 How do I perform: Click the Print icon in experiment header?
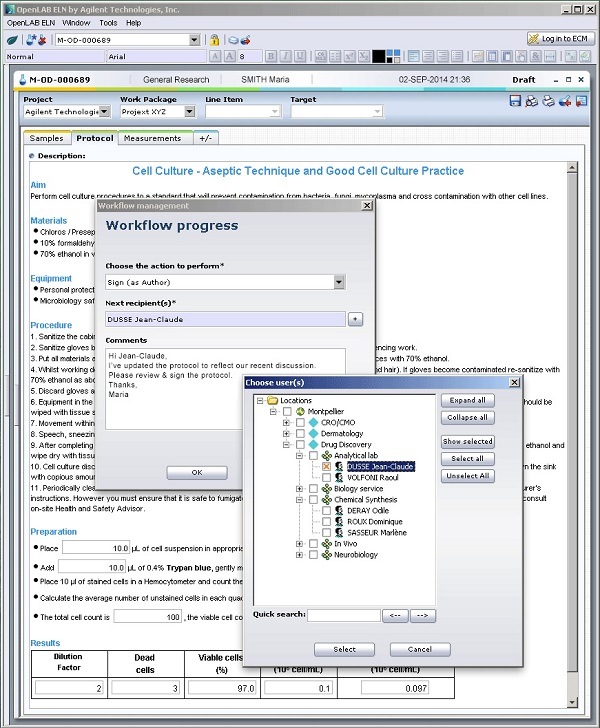pos(548,101)
